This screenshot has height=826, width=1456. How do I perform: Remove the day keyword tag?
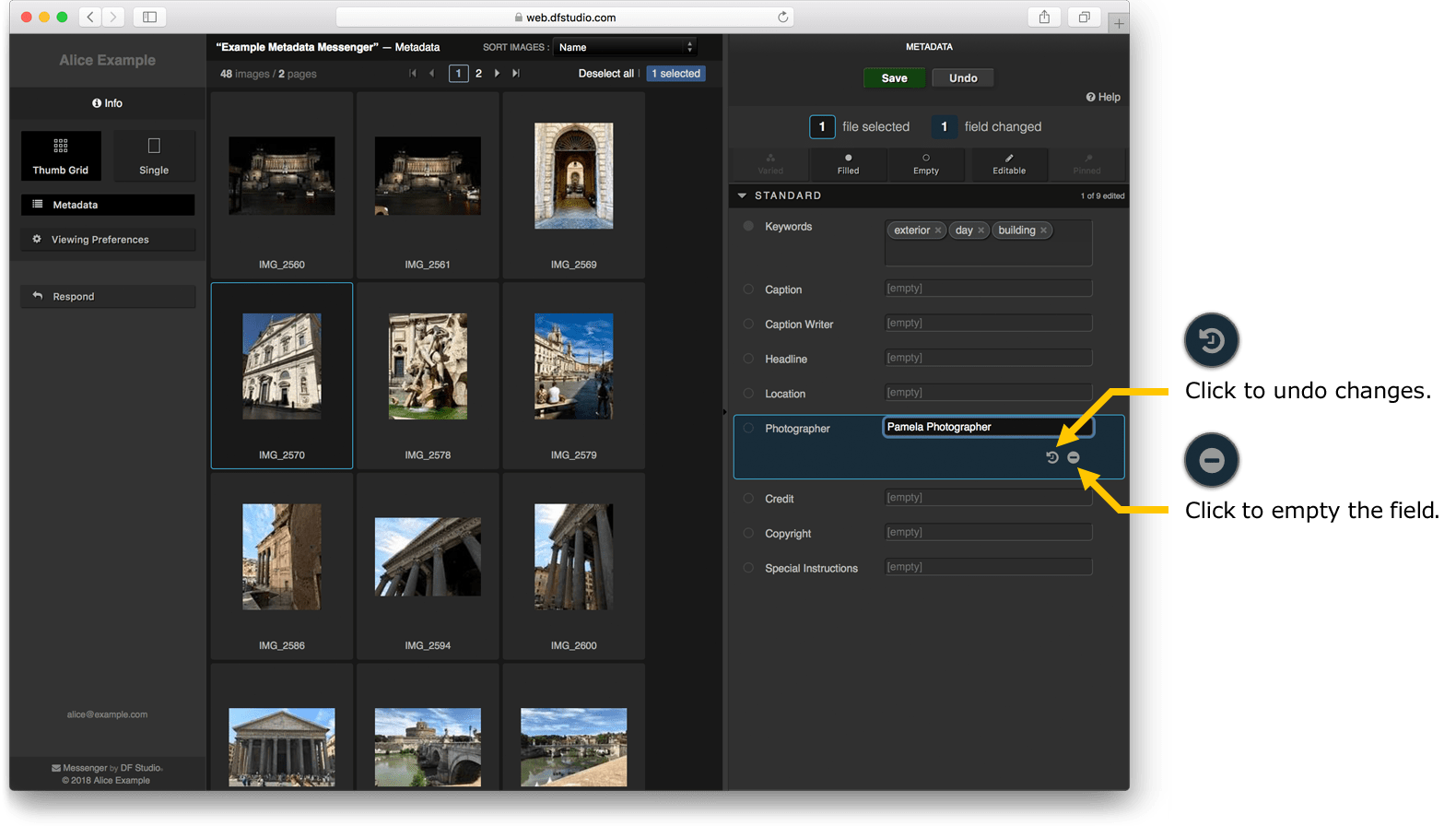coord(981,230)
